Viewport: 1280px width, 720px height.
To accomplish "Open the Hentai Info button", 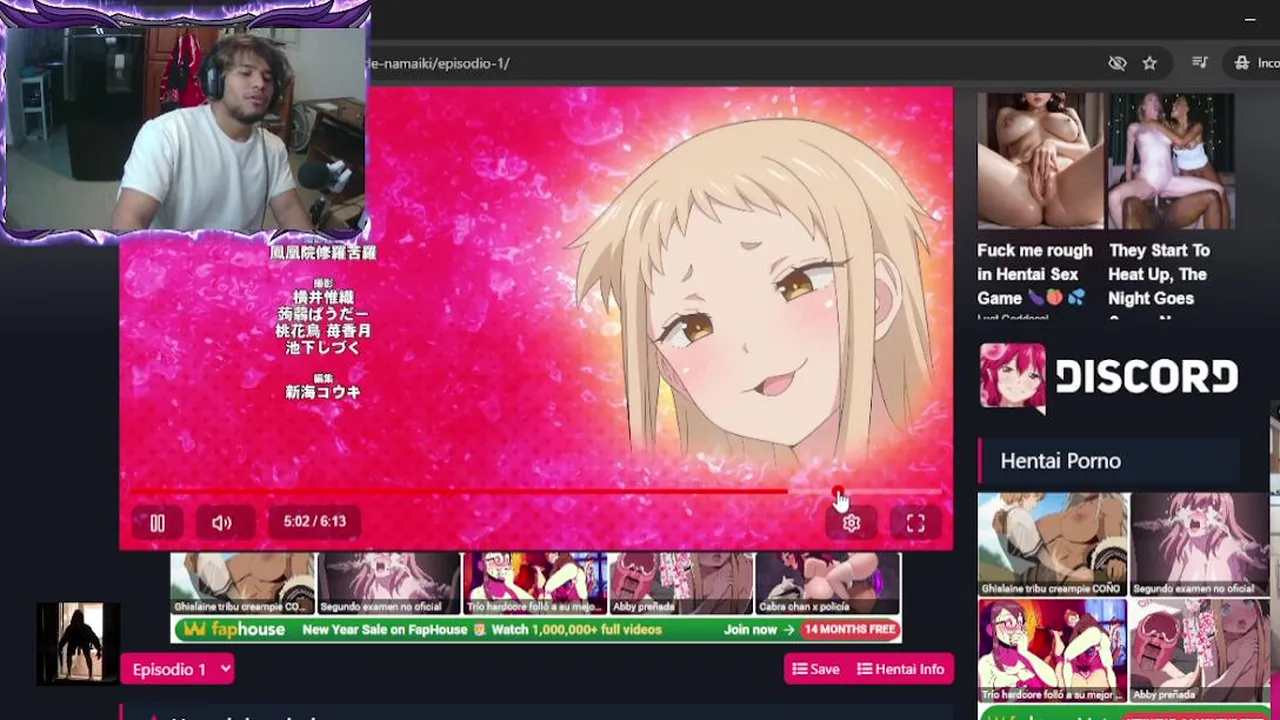I will tap(901, 669).
